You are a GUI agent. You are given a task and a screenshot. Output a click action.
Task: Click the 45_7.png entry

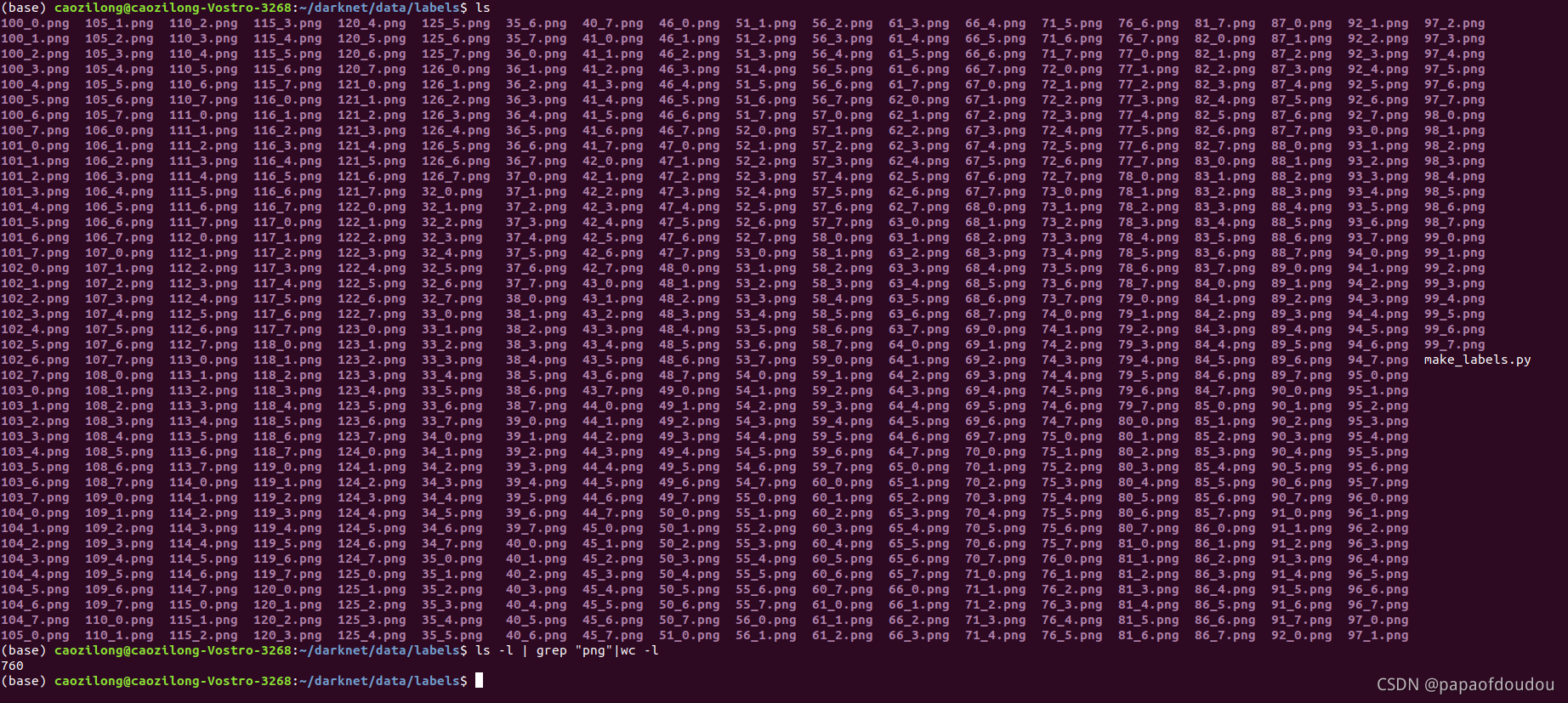pyautogui.click(x=613, y=635)
